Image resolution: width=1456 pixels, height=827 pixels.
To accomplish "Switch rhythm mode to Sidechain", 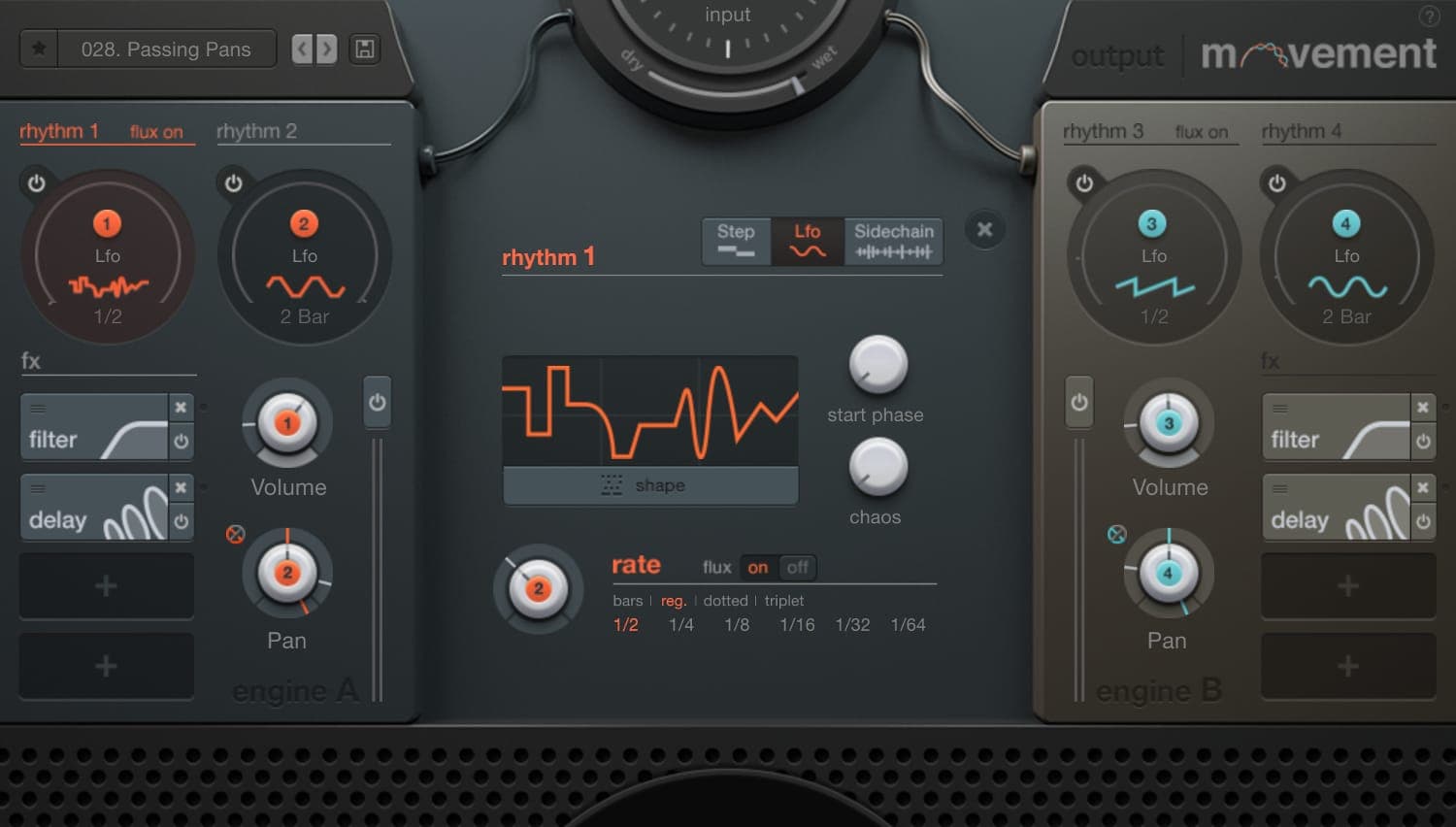I will click(x=894, y=241).
